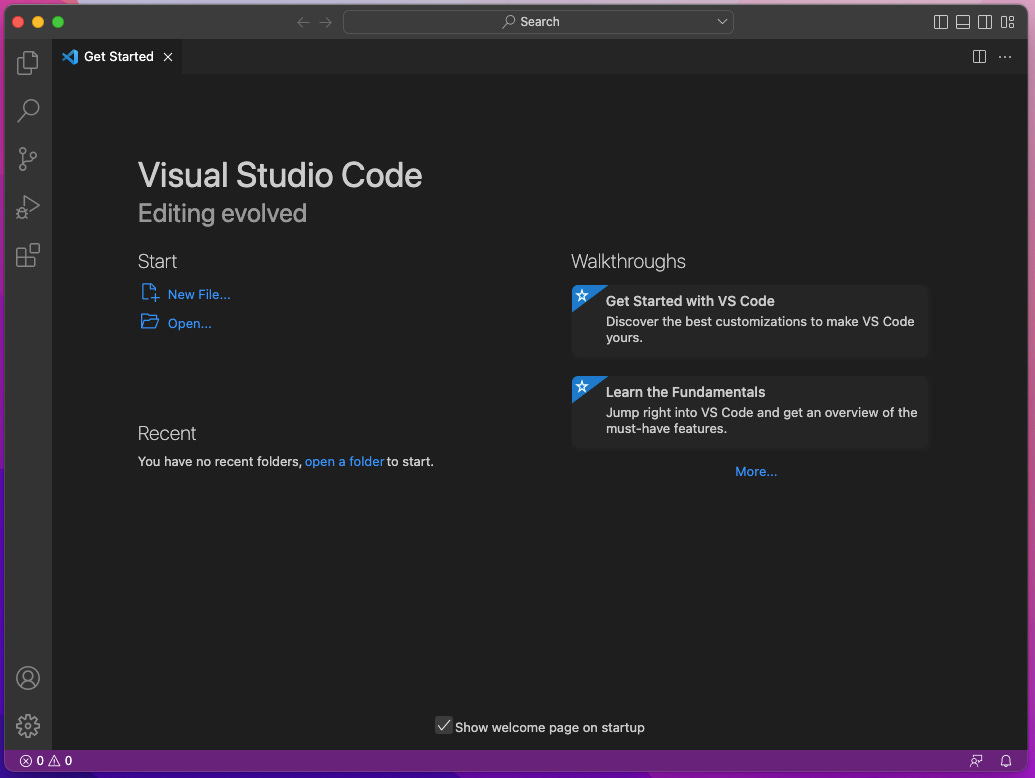Toggle the primary side bar layout icon
This screenshot has height=778, width=1035.
click(941, 22)
